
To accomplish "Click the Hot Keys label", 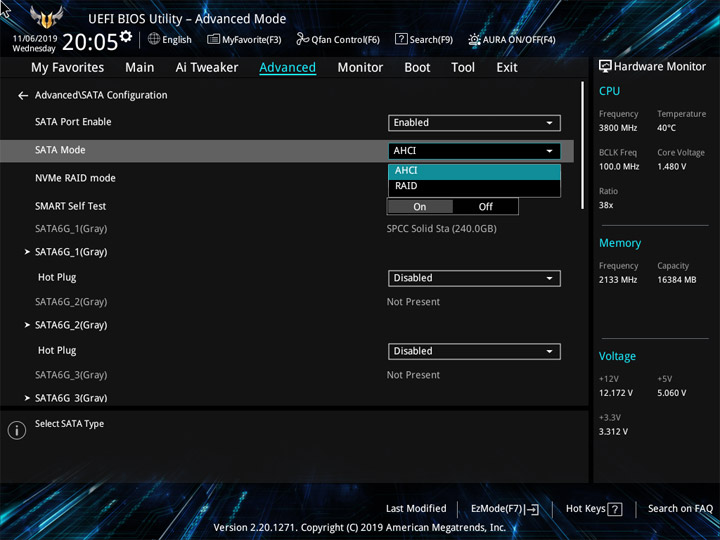I will [x=585, y=509].
